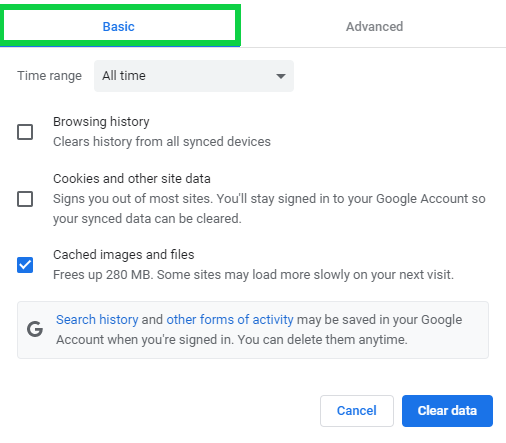The image size is (506, 443).
Task: Click the Clear data button
Action: pyautogui.click(x=447, y=411)
